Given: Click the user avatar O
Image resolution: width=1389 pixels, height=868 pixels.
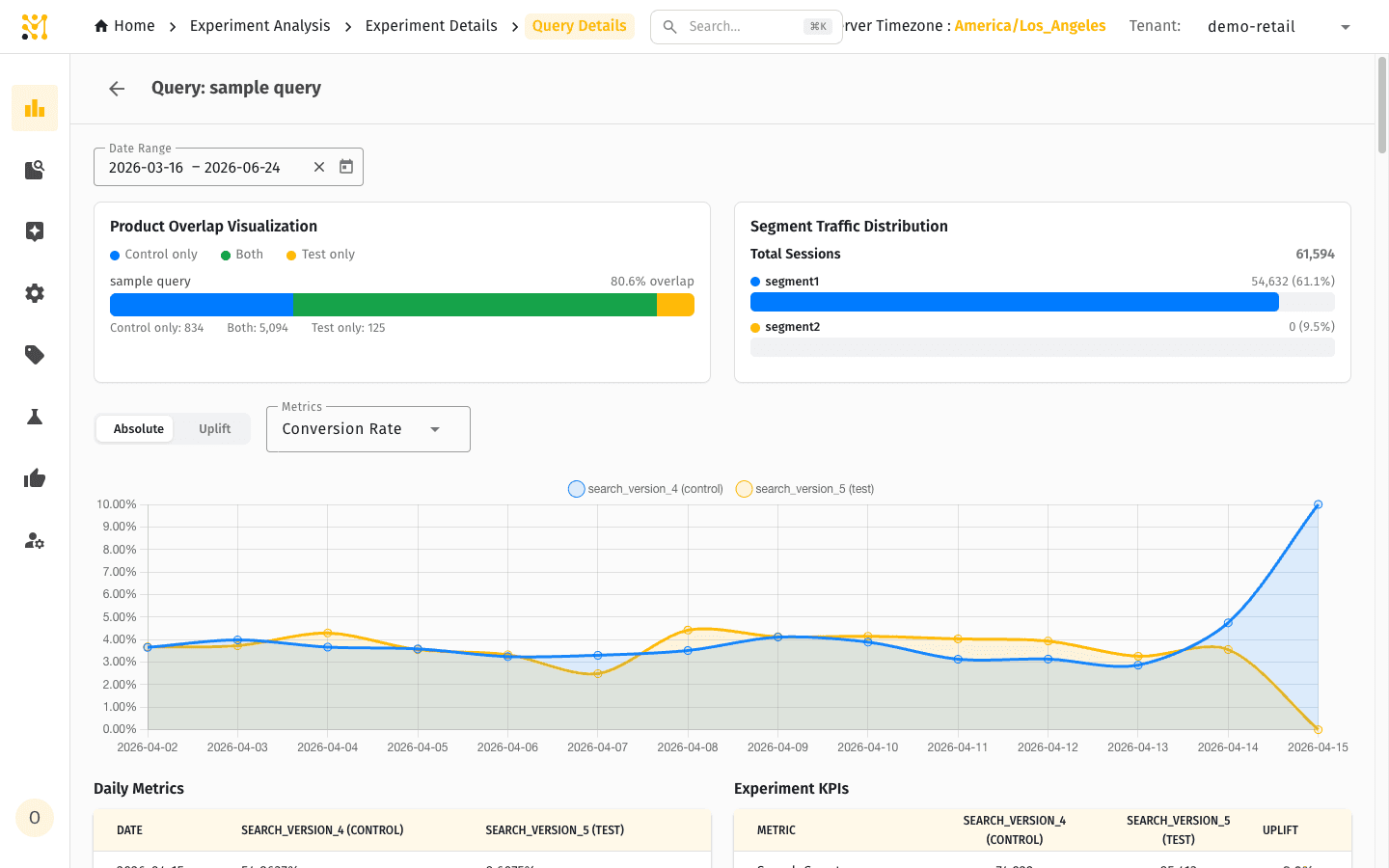Looking at the screenshot, I should [35, 818].
